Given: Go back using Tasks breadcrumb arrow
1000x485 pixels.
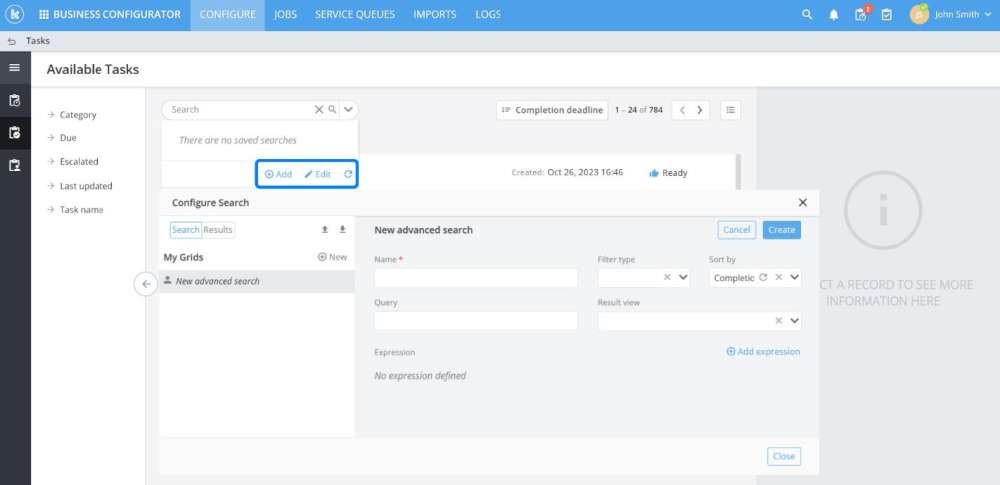Looking at the screenshot, I should pyautogui.click(x=11, y=41).
